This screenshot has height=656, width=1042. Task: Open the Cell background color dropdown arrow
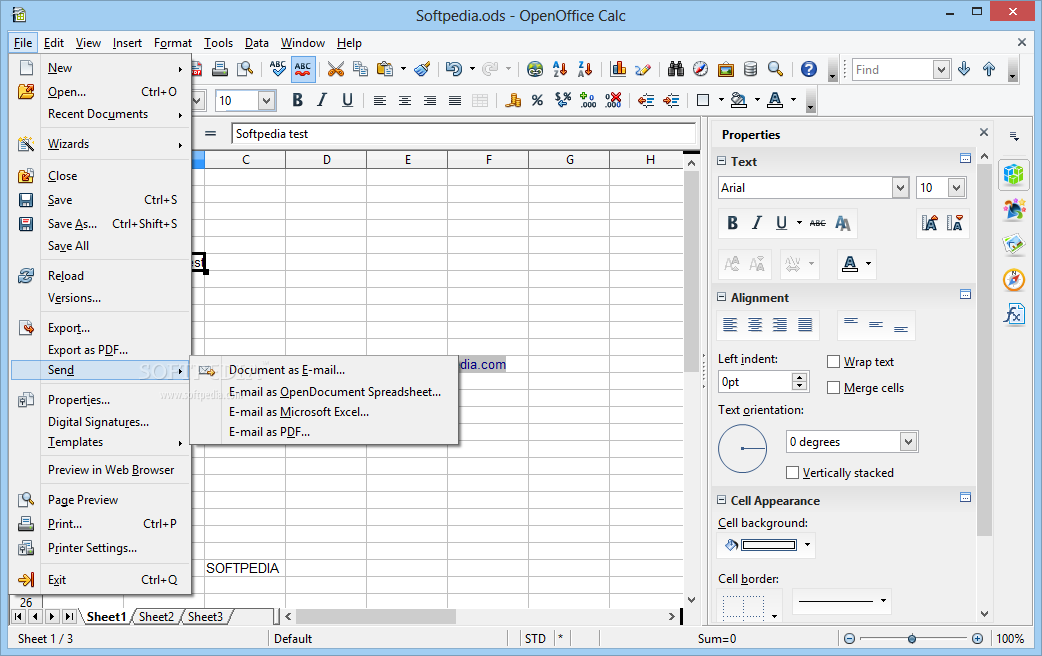(807, 545)
